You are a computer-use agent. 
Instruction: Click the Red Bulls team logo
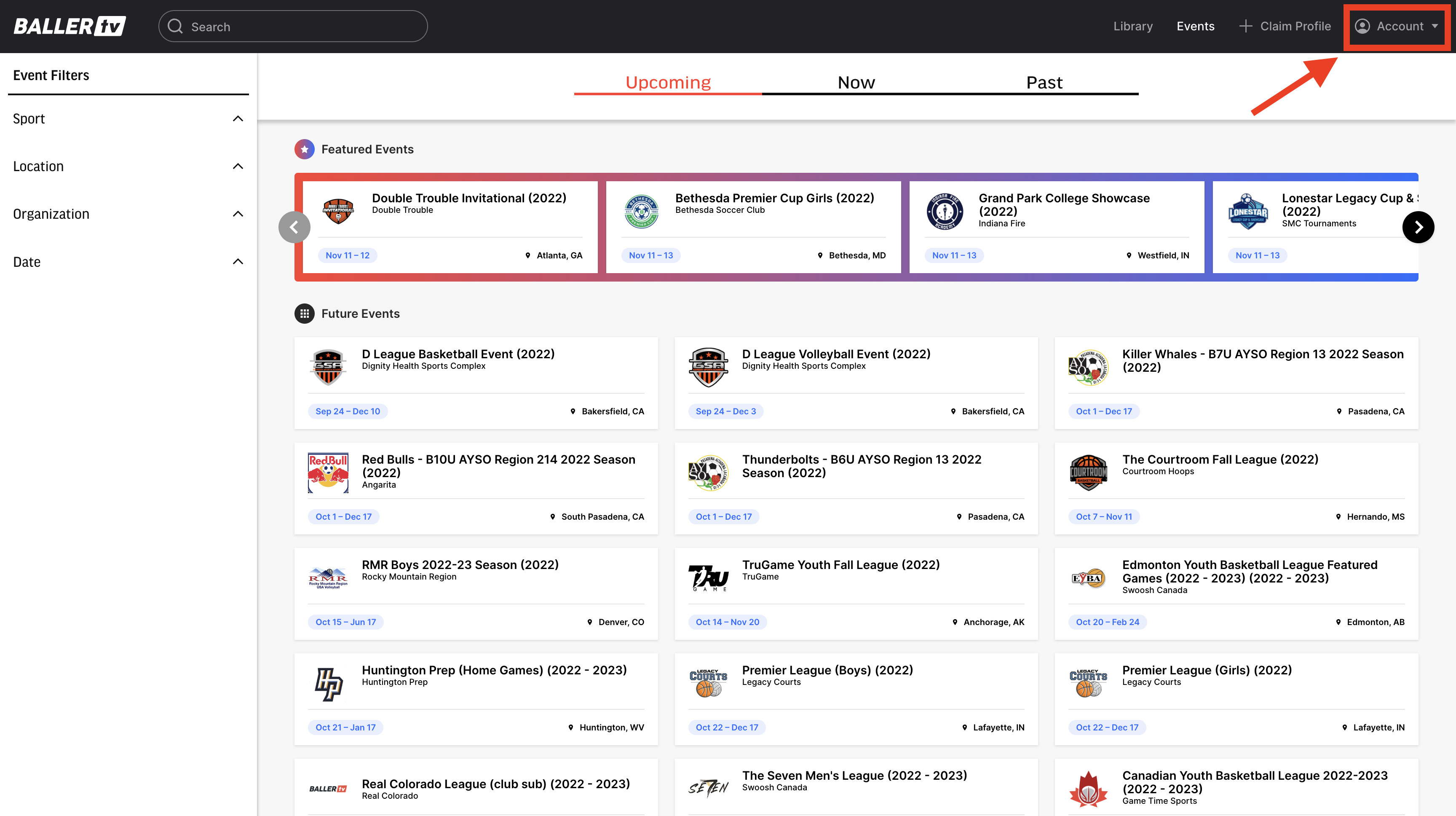328,473
